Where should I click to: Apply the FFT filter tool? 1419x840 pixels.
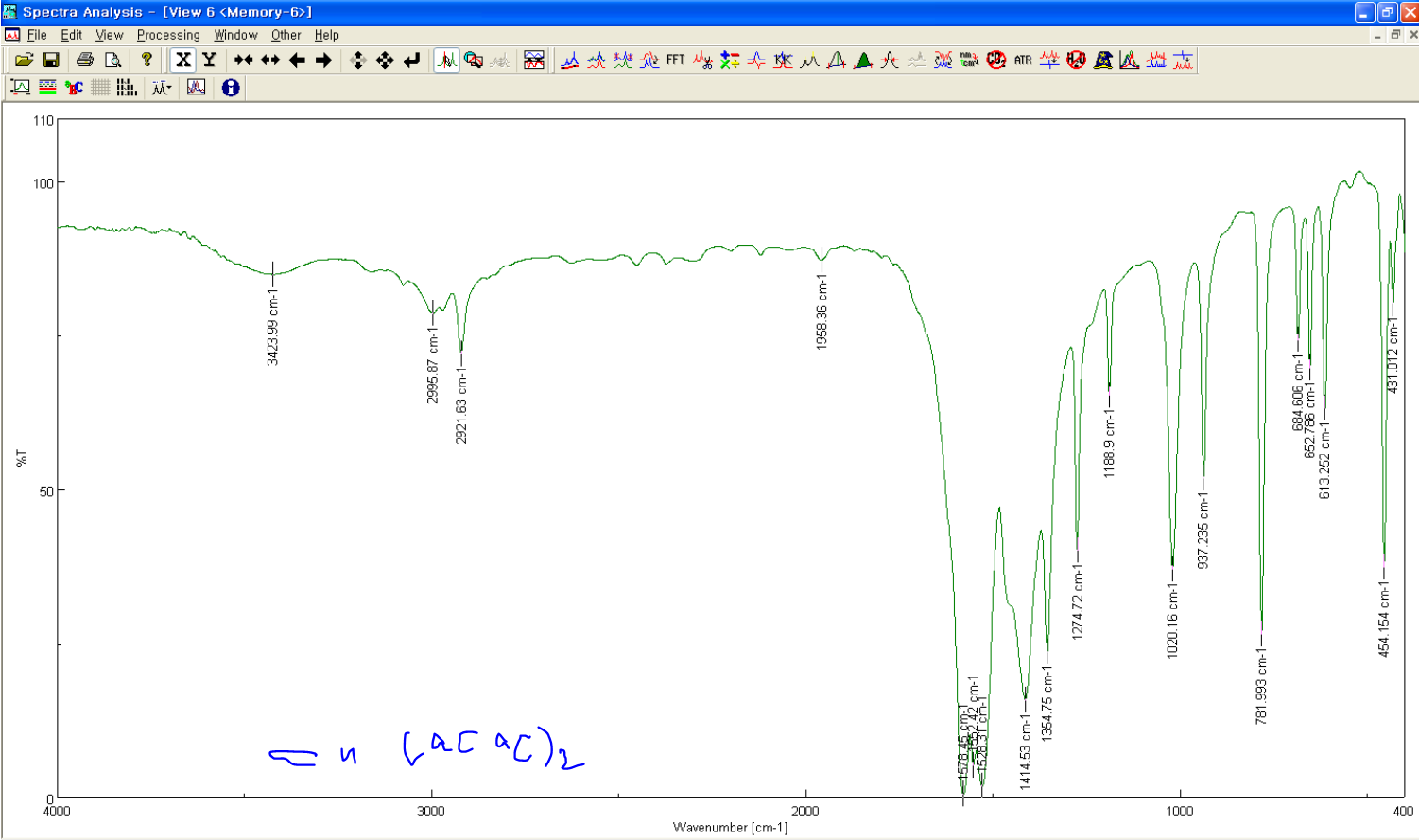[676, 60]
